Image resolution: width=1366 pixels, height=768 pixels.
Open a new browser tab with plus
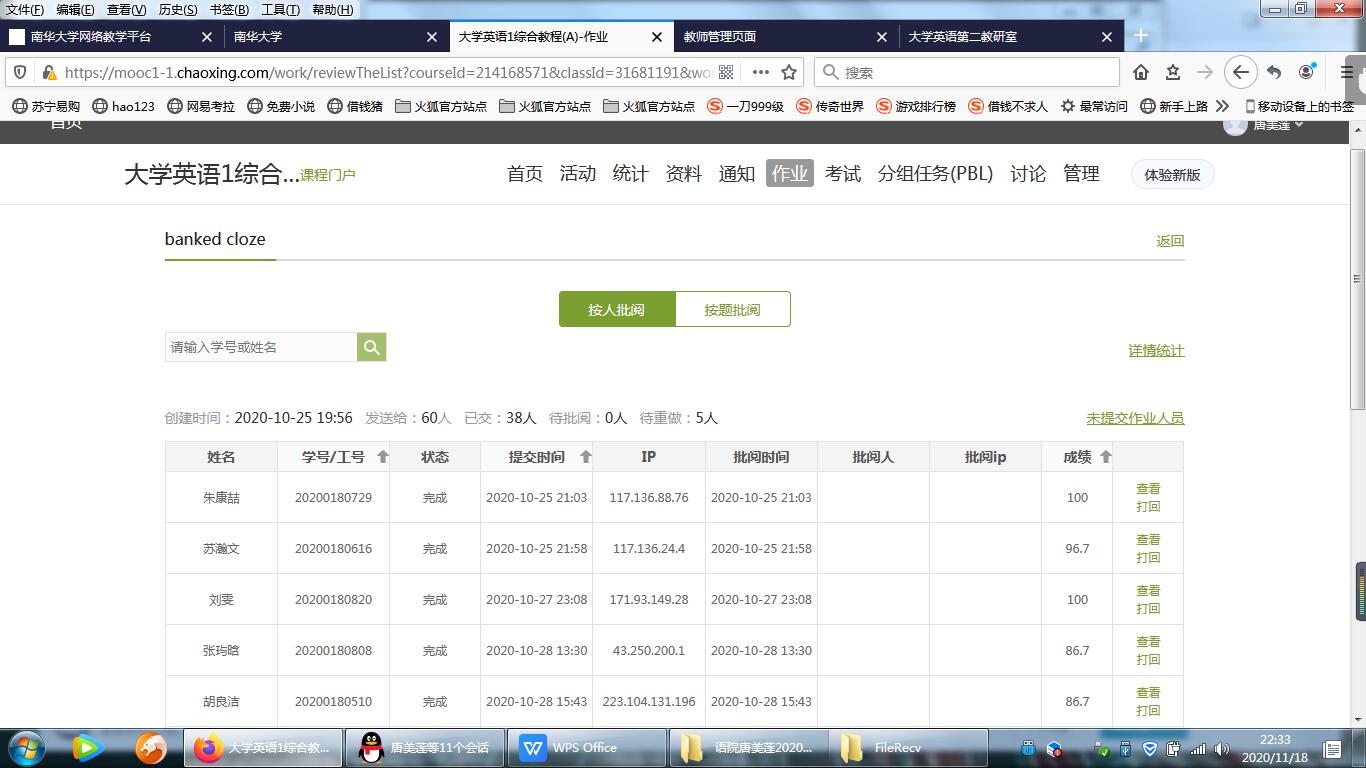click(x=1141, y=36)
